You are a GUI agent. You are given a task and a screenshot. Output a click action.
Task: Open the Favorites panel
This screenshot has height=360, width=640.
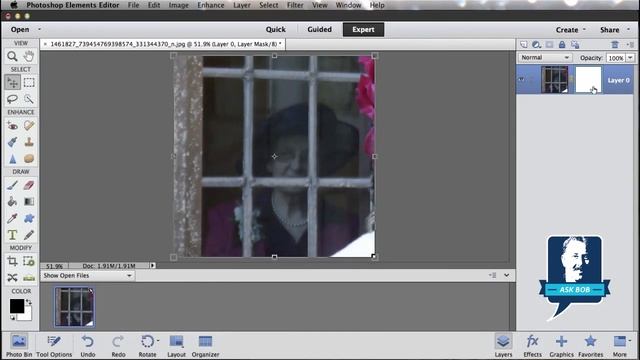590,346
